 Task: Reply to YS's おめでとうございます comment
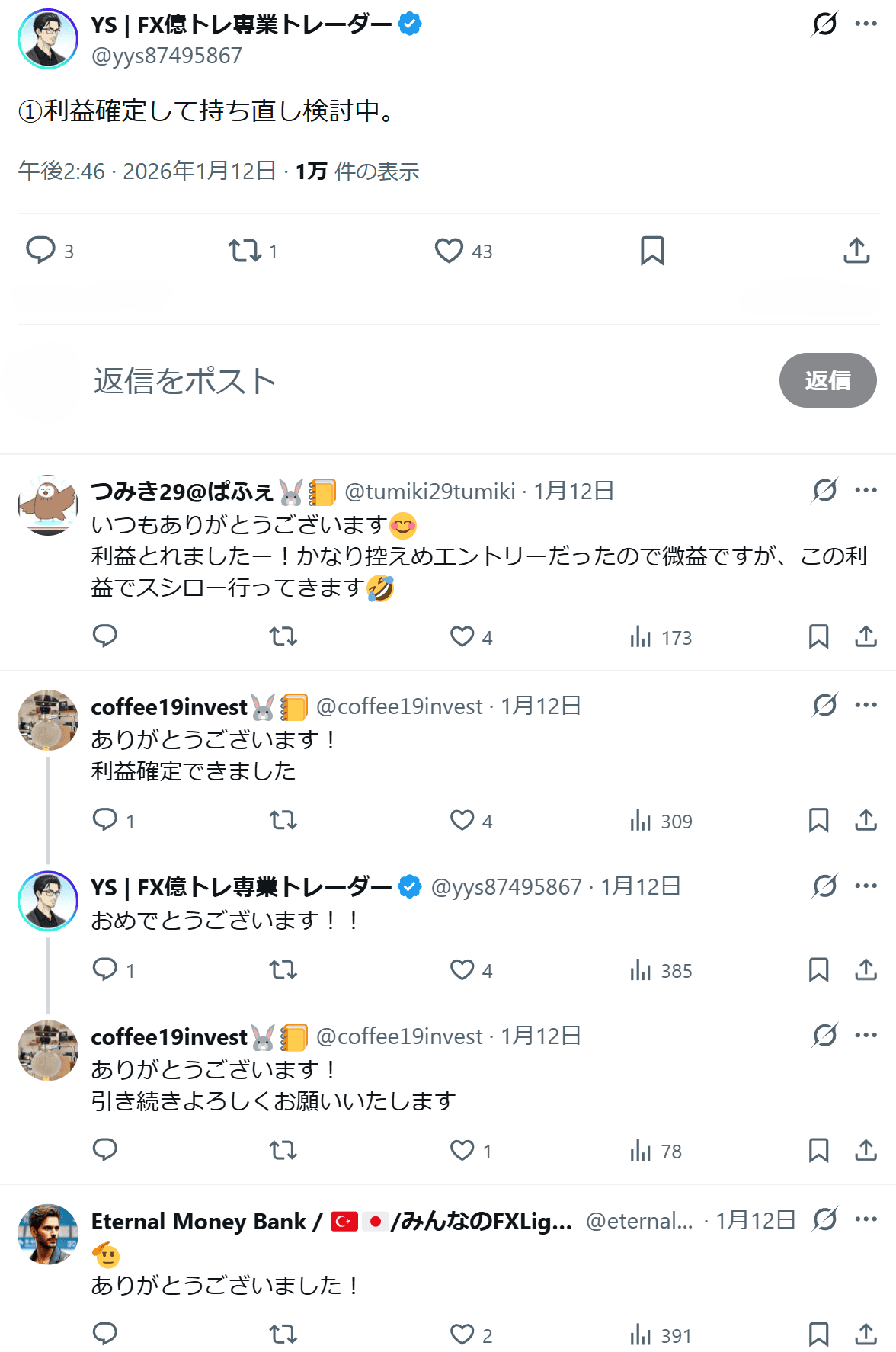click(x=105, y=969)
